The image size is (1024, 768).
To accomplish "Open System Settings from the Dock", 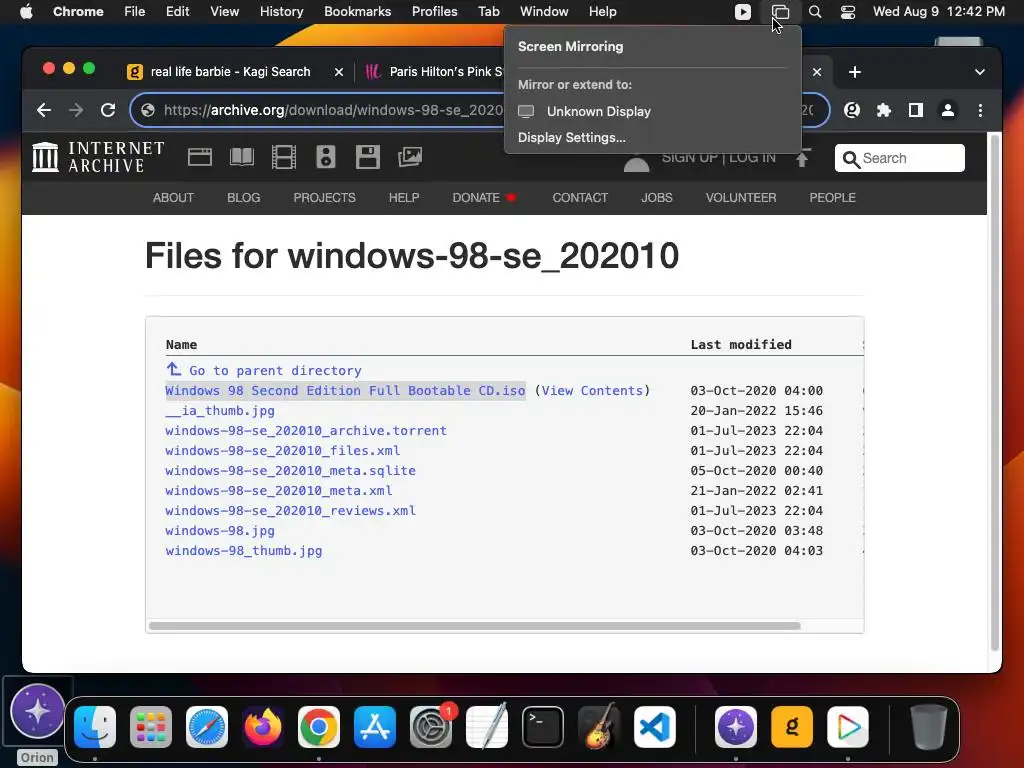I will [x=431, y=727].
